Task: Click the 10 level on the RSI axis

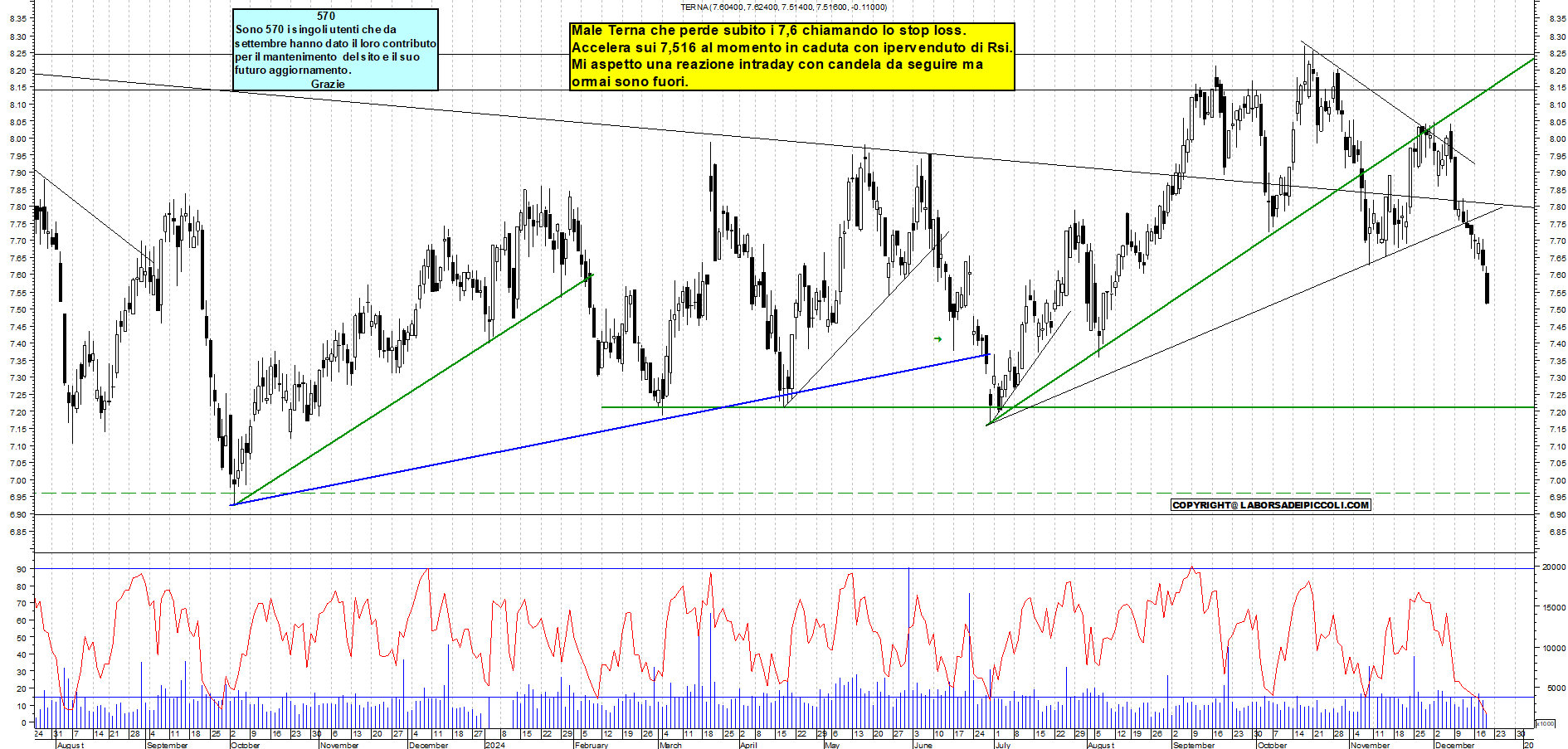Action: pyautogui.click(x=22, y=706)
